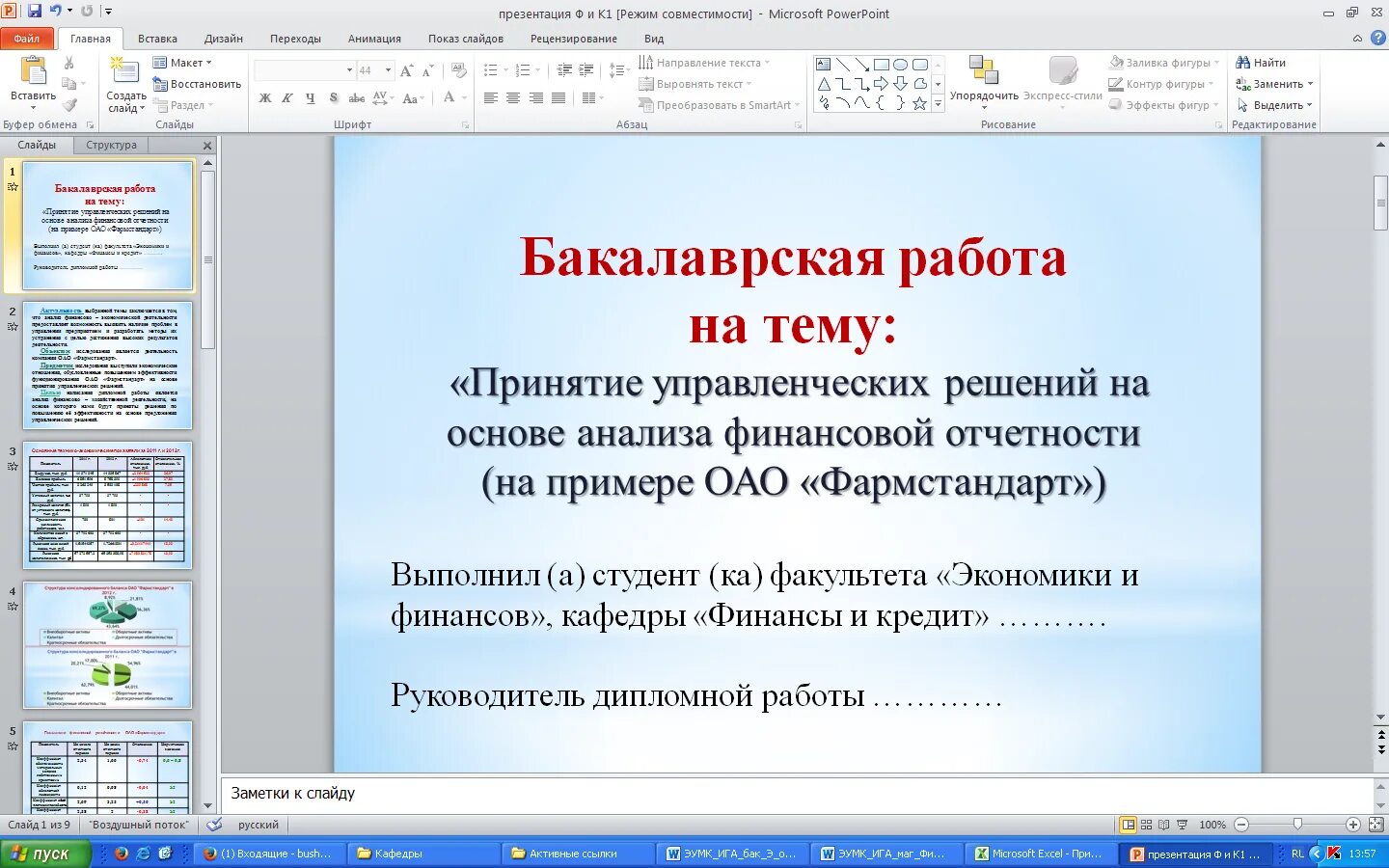Switch to the Дизайн ribbon tab

pyautogui.click(x=224, y=39)
